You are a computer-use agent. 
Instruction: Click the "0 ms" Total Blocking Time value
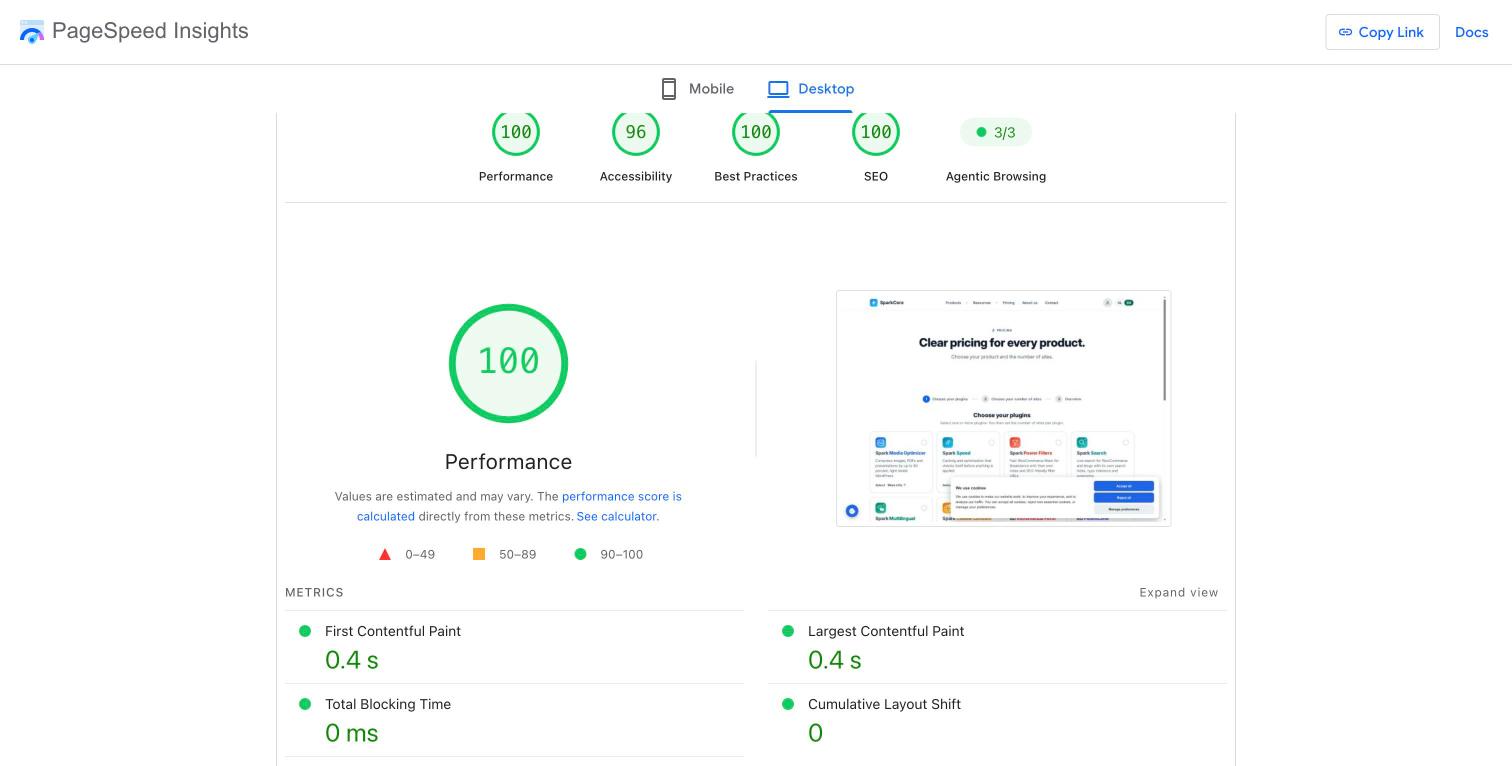(x=352, y=733)
